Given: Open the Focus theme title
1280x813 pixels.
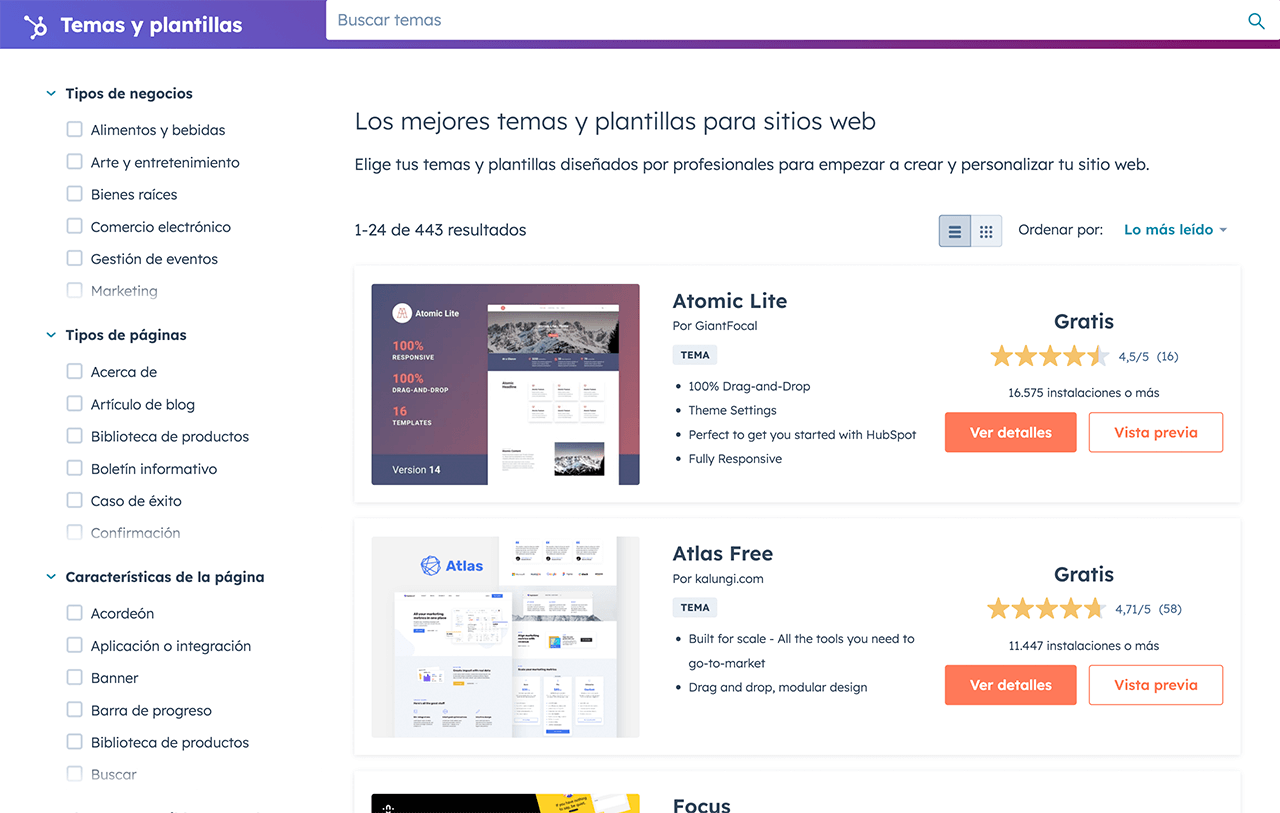Looking at the screenshot, I should point(702,804).
